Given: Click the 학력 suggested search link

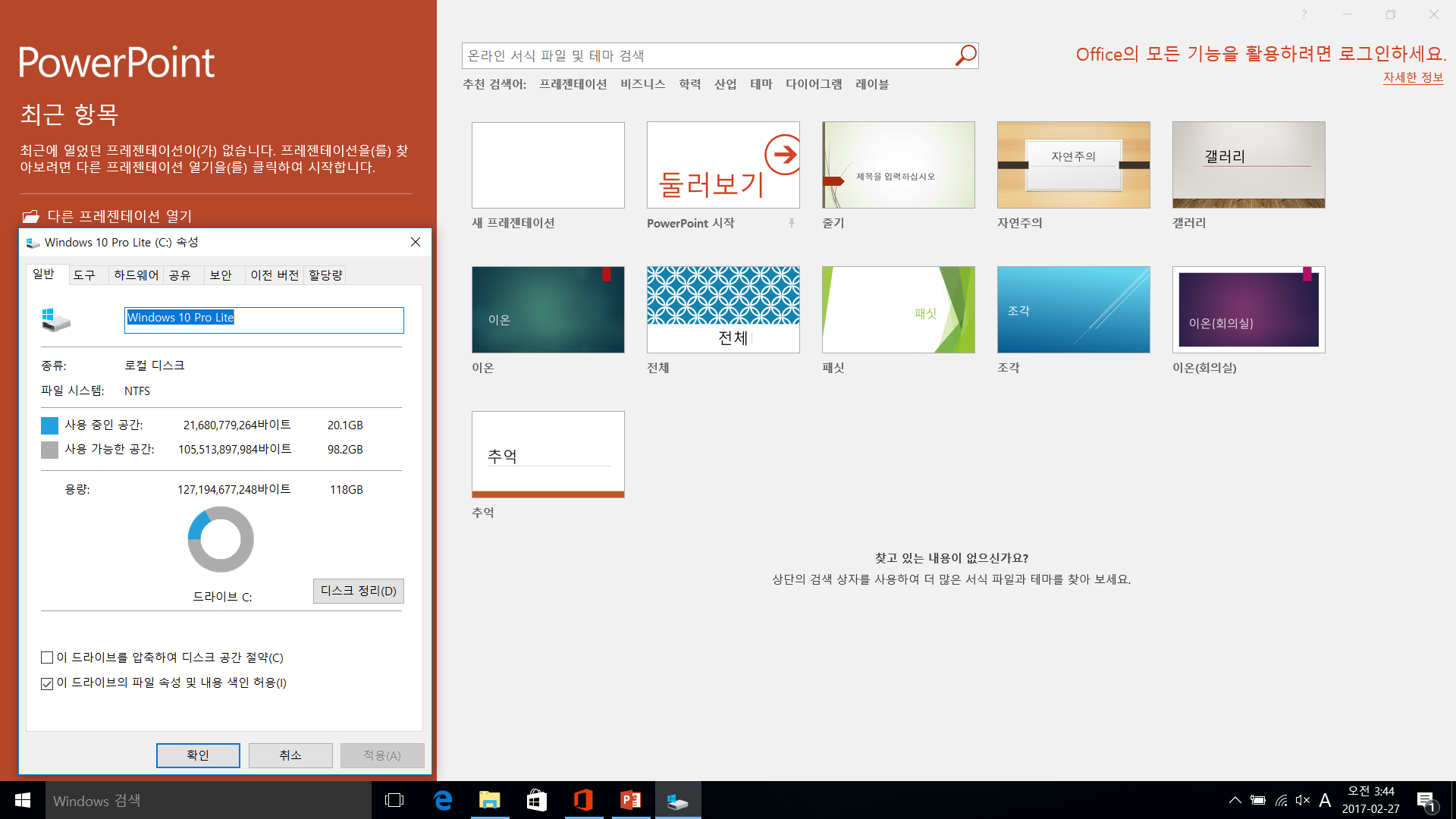Looking at the screenshot, I should pos(690,84).
